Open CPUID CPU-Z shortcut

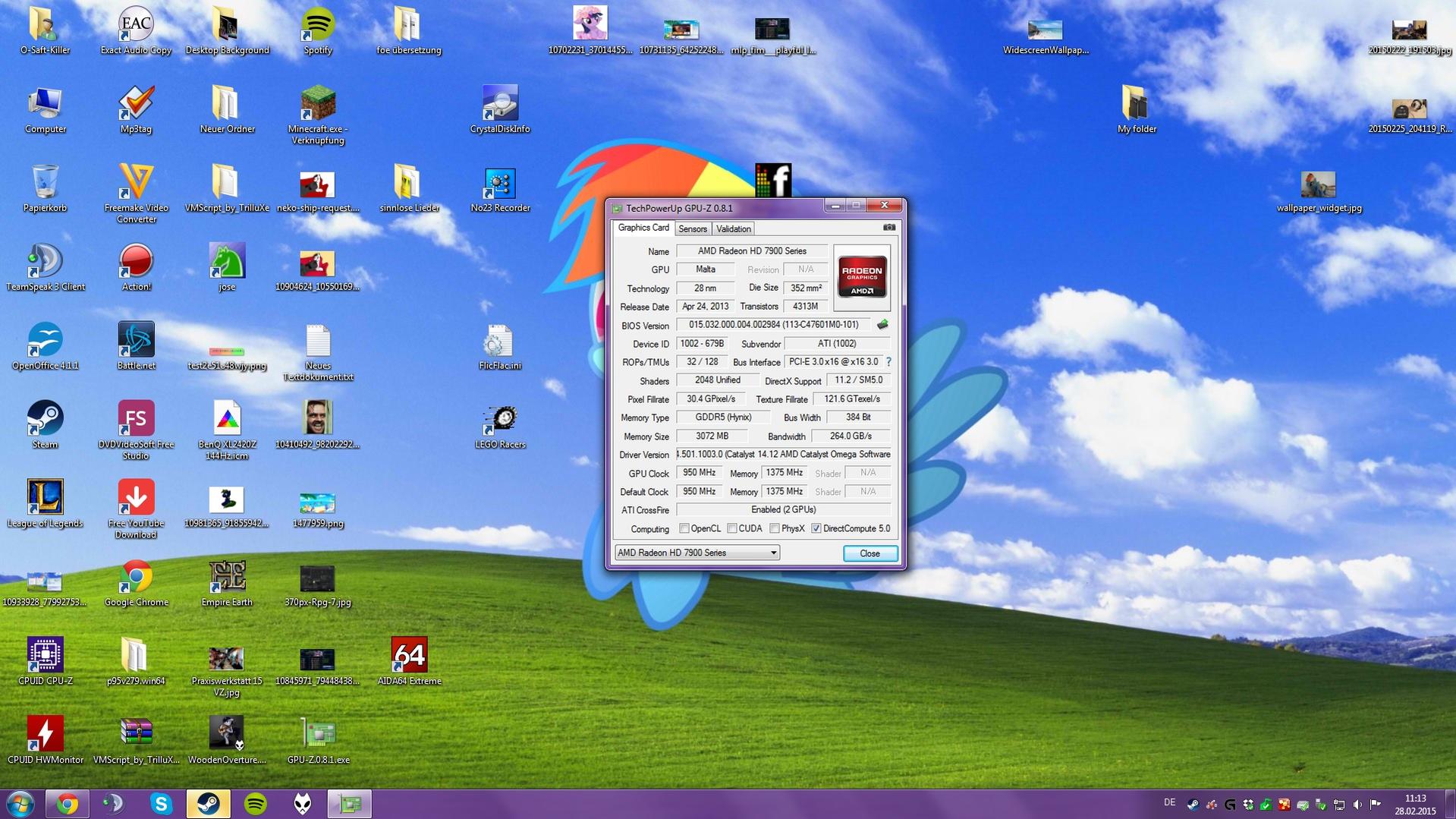pos(45,661)
